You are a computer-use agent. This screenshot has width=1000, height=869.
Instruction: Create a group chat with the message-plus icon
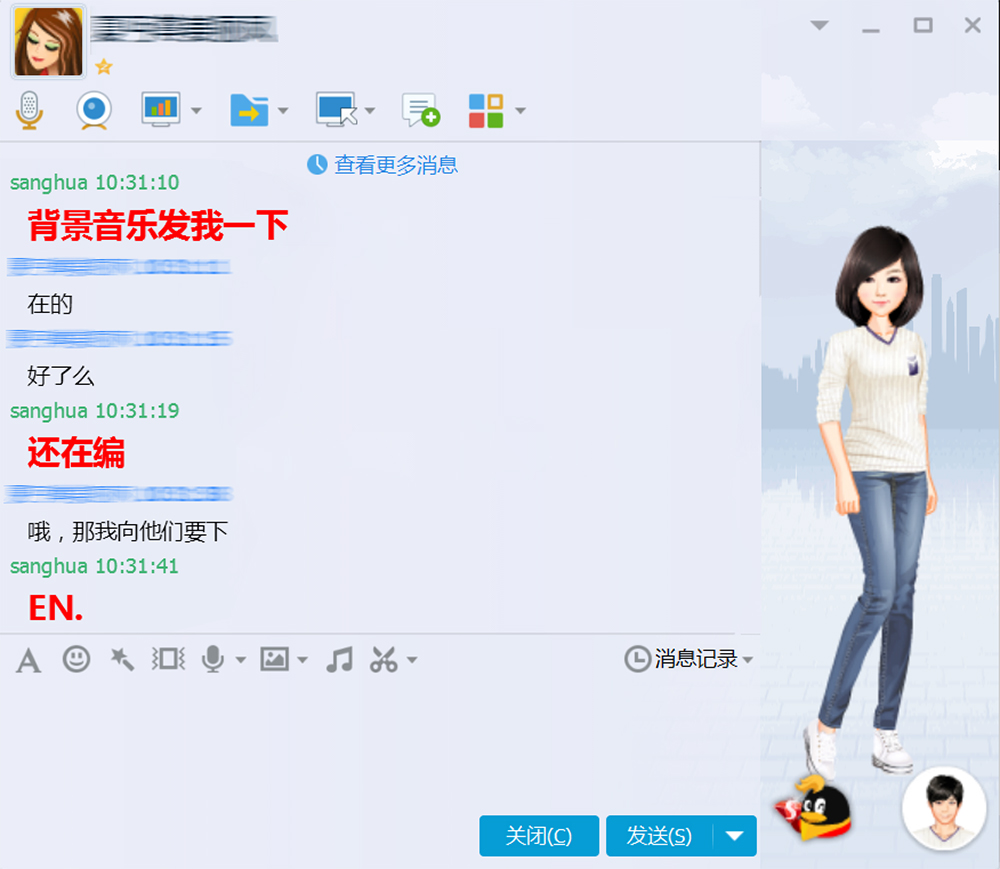click(x=421, y=110)
